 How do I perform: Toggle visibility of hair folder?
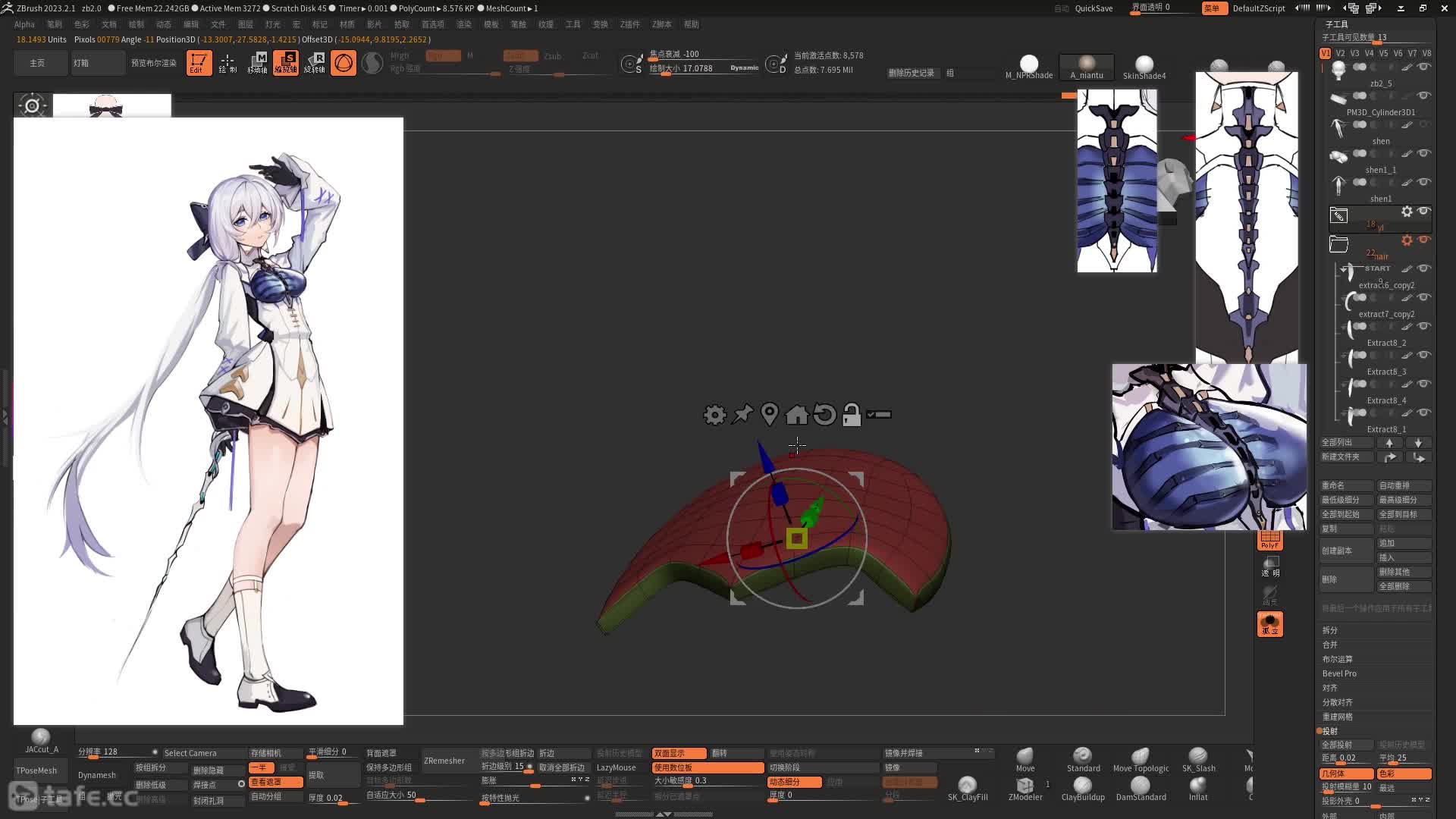coord(1424,240)
